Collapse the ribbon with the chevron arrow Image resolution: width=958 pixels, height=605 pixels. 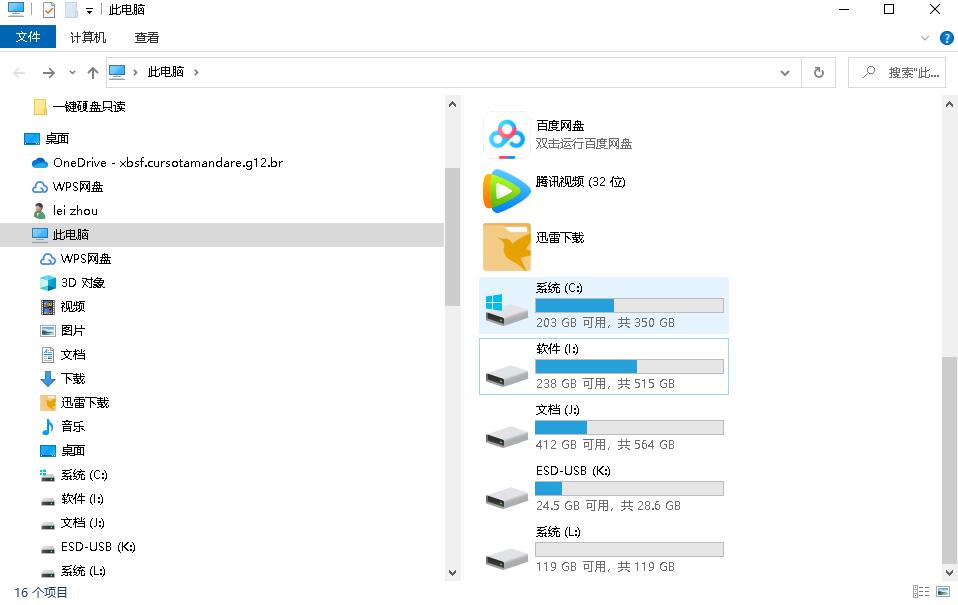click(925, 38)
